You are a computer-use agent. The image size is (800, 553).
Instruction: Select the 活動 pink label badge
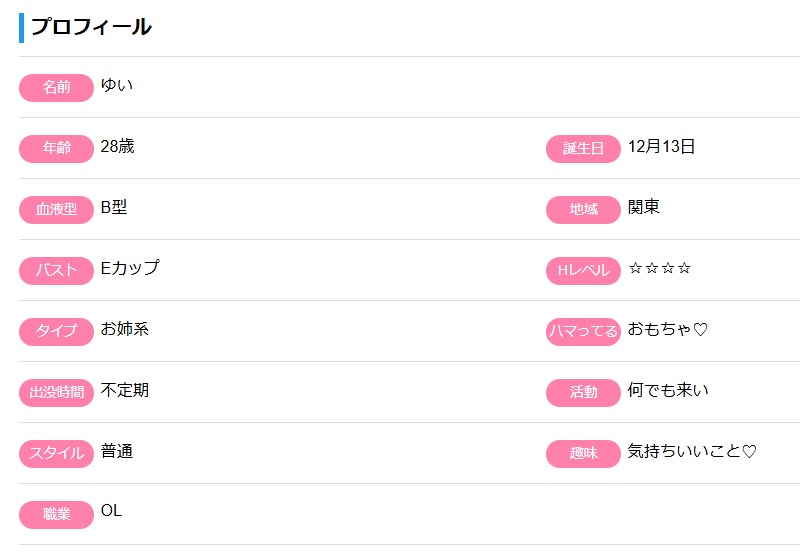click(x=583, y=393)
